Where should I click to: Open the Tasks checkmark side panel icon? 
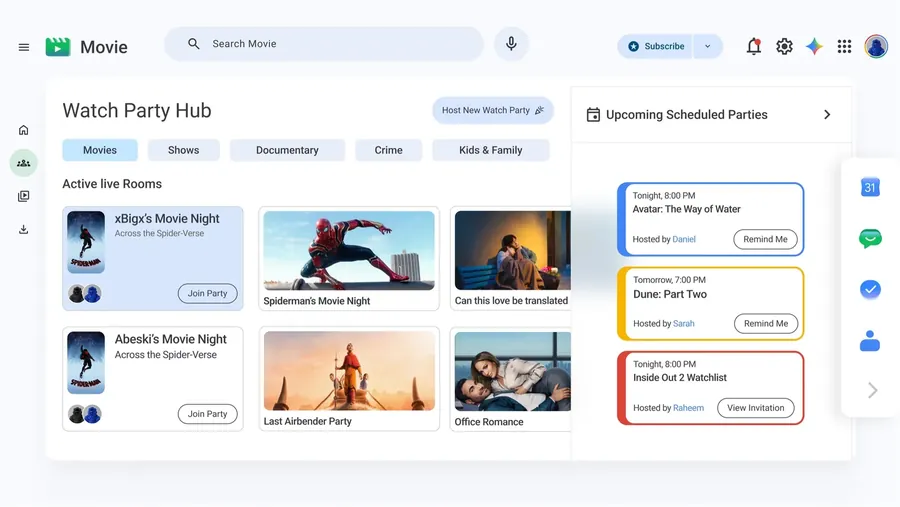click(x=870, y=289)
